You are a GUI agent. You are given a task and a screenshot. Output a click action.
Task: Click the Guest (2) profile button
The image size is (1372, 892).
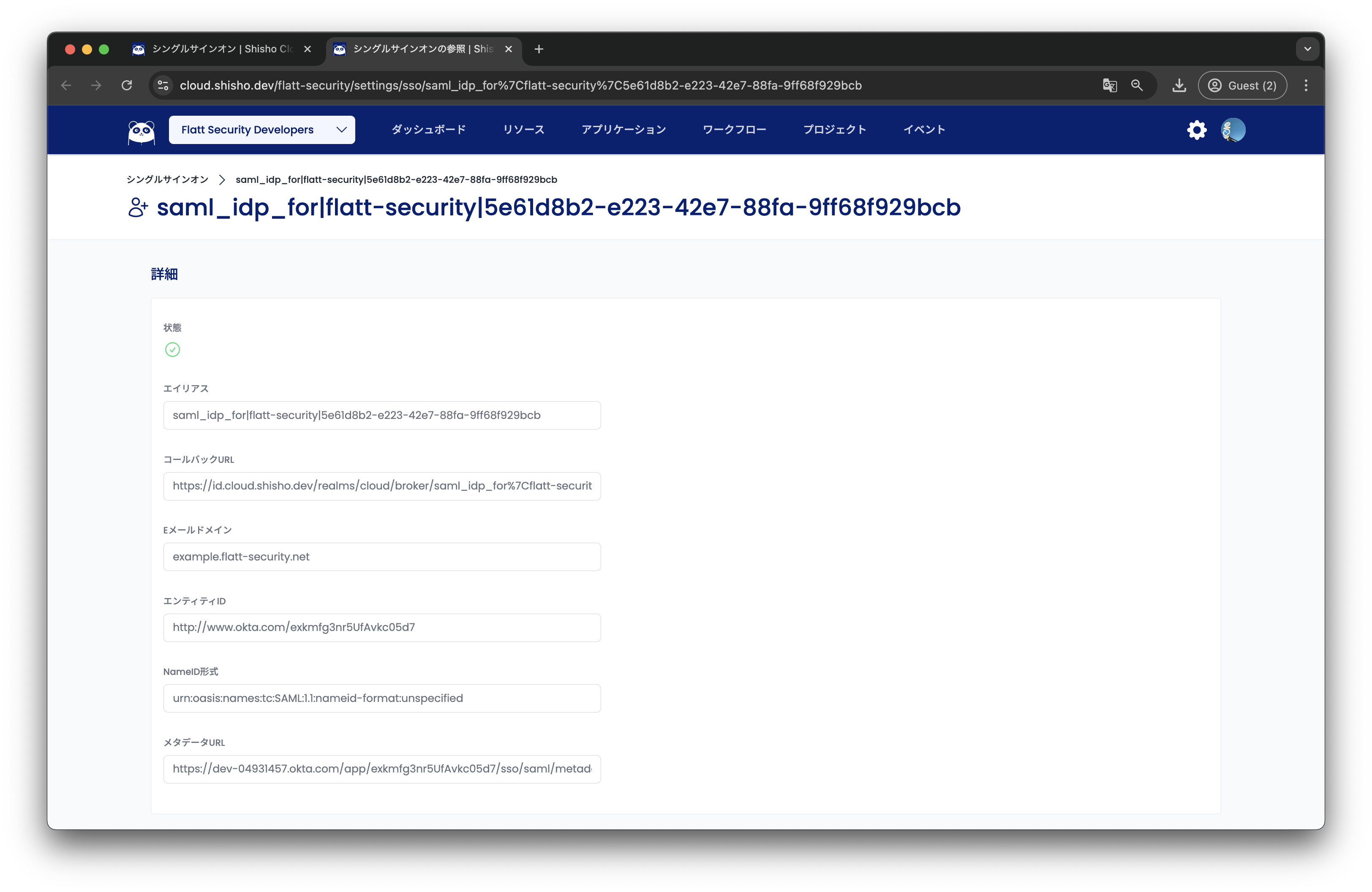pos(1242,86)
